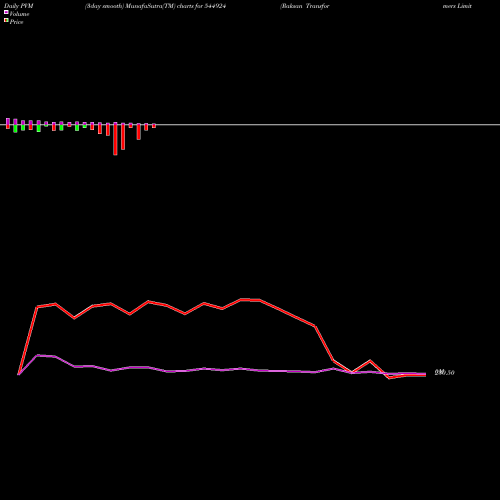This screenshot has height=500, width=500.
Task: Click the 'Price' legend label
Action: [x=16, y=22]
